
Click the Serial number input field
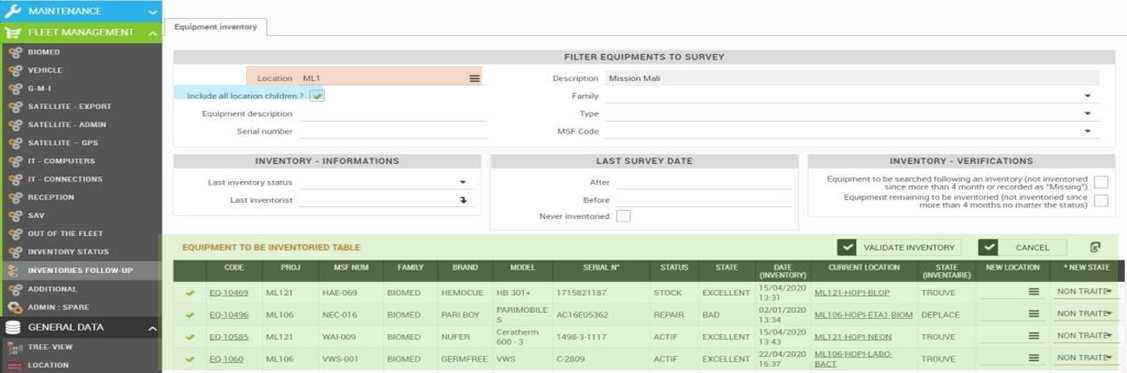coord(392,132)
